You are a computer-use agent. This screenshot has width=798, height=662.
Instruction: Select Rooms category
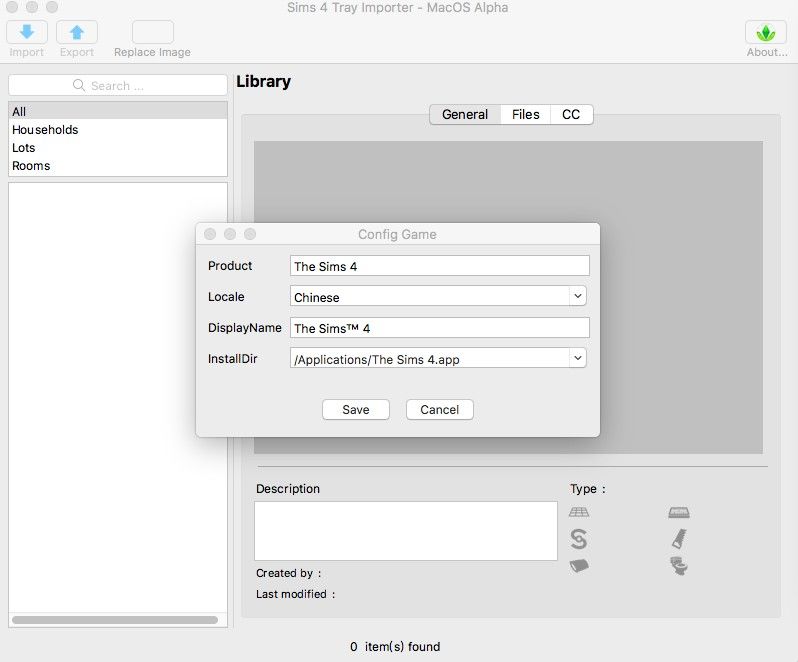pos(118,165)
